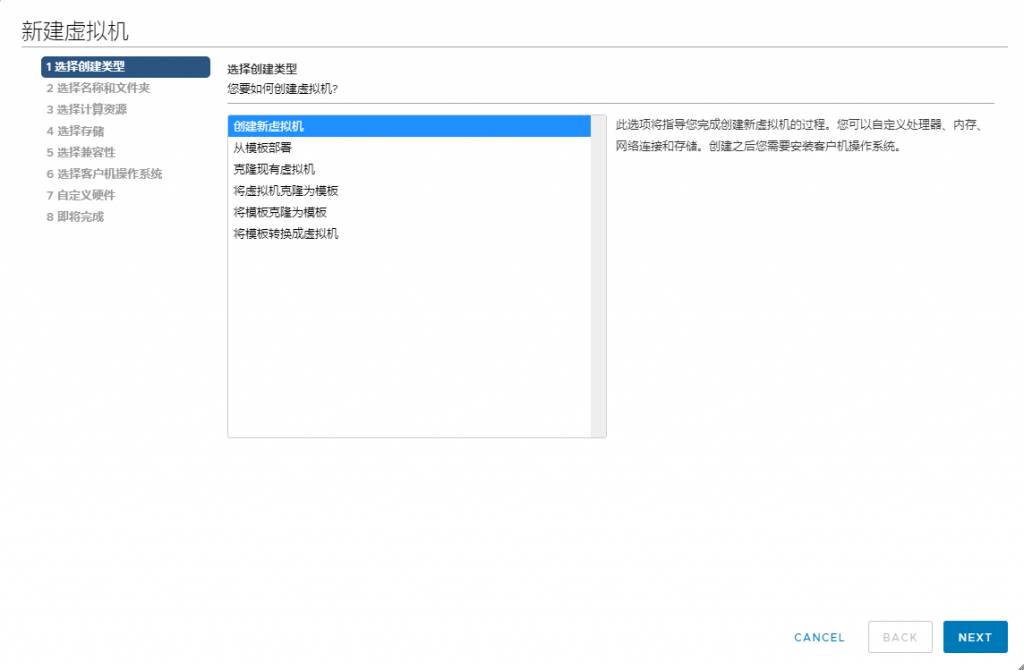Click the BACK button
Image resolution: width=1024 pixels, height=670 pixels.
900,637
